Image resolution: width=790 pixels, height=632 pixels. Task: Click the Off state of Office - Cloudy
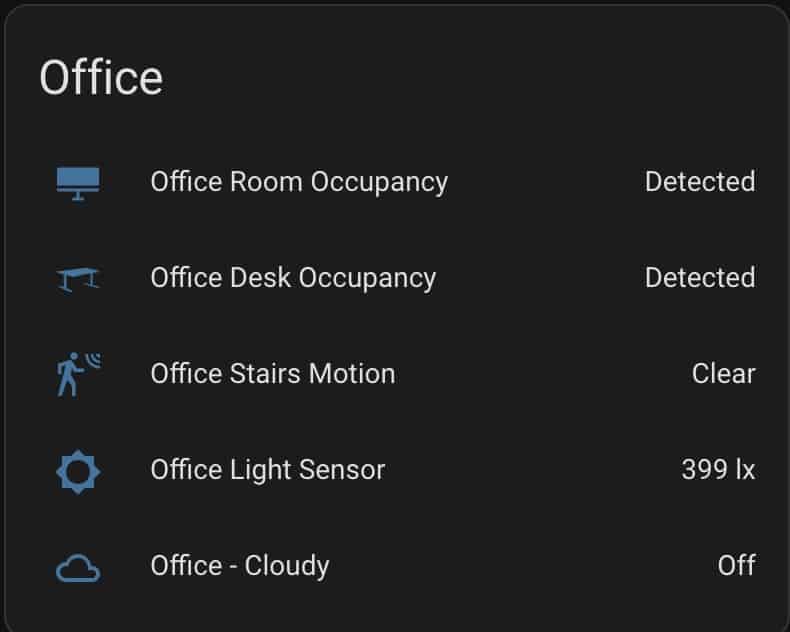tap(737, 565)
